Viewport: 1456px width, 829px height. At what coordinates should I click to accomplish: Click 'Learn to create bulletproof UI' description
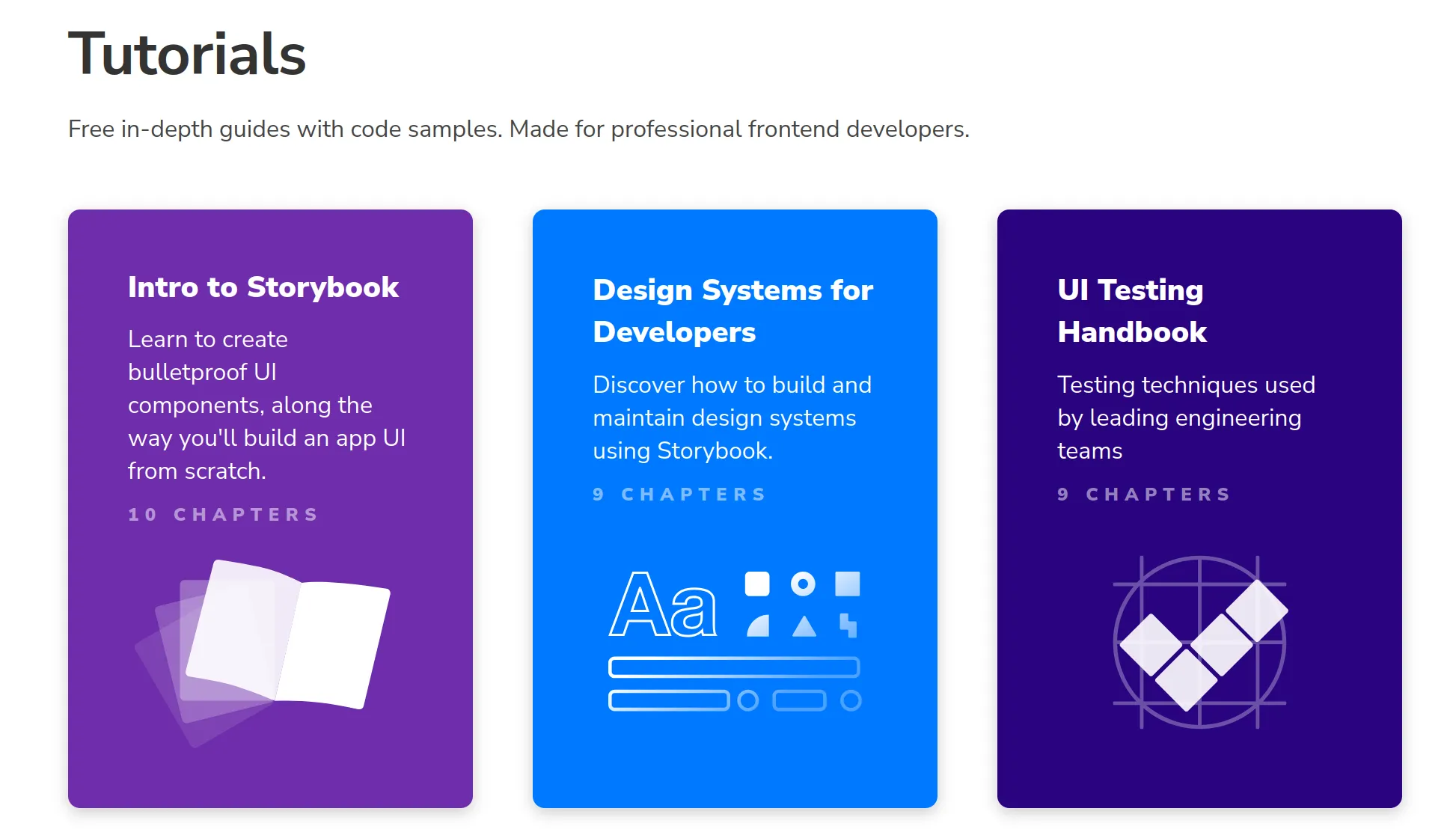point(267,405)
